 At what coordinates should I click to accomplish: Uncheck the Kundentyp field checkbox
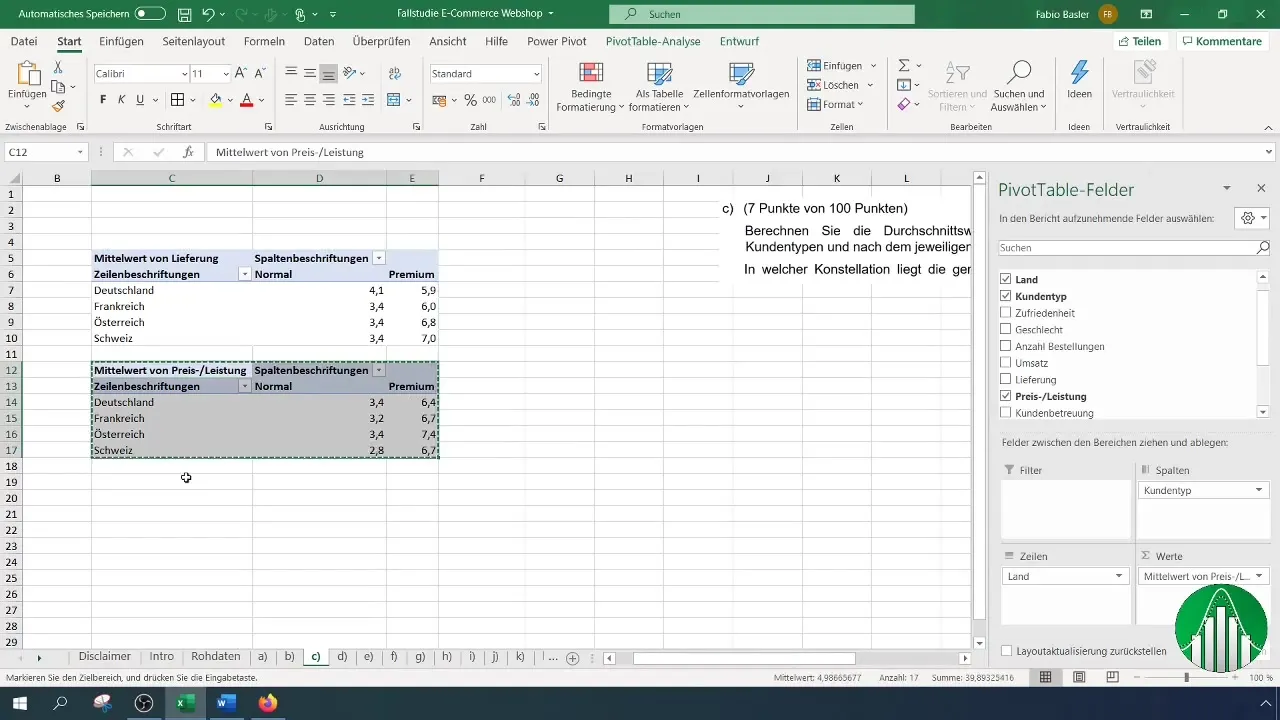(1006, 297)
